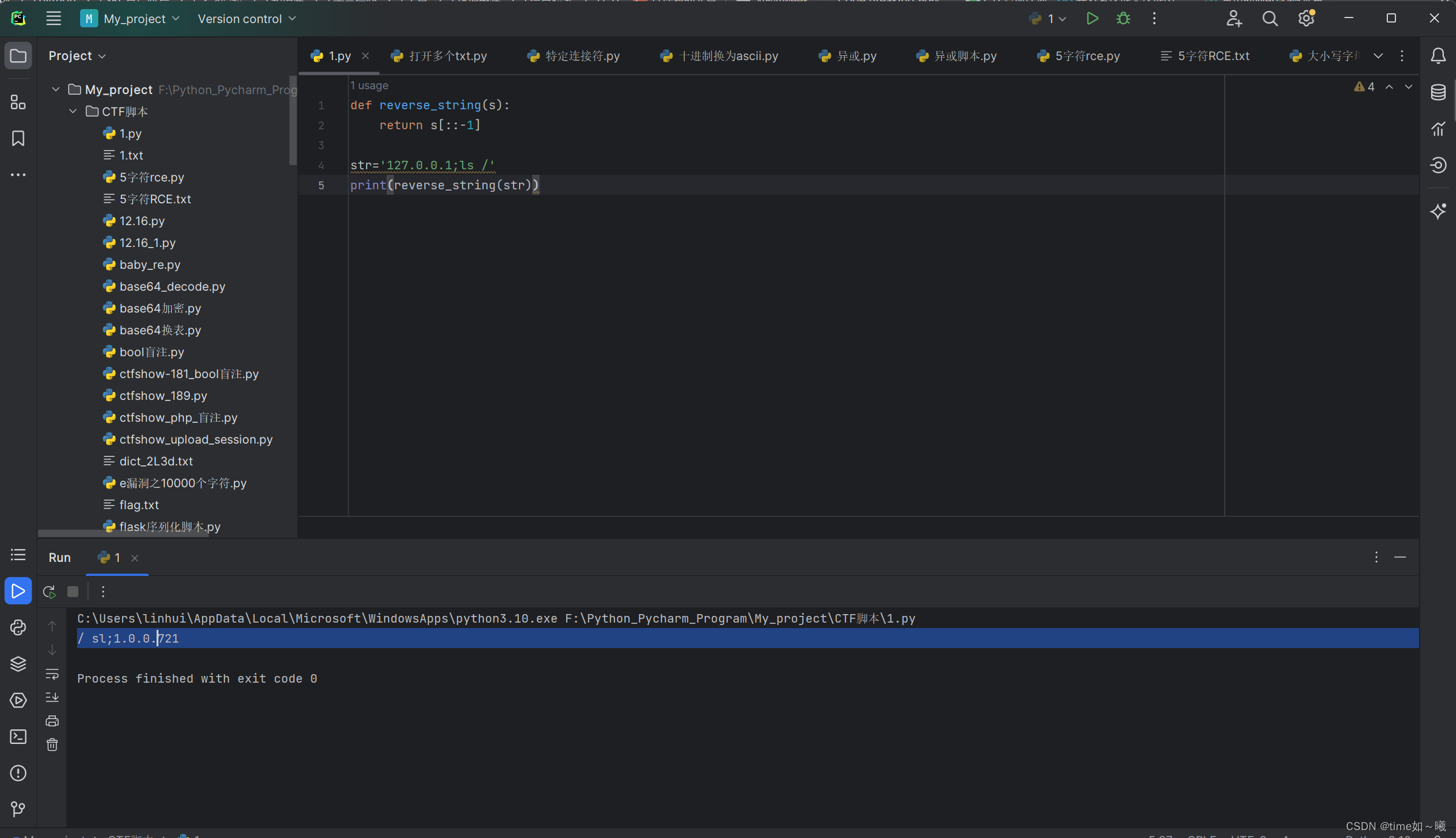Open IDE settings gear
This screenshot has height=838, width=1456.
pyautogui.click(x=1306, y=19)
